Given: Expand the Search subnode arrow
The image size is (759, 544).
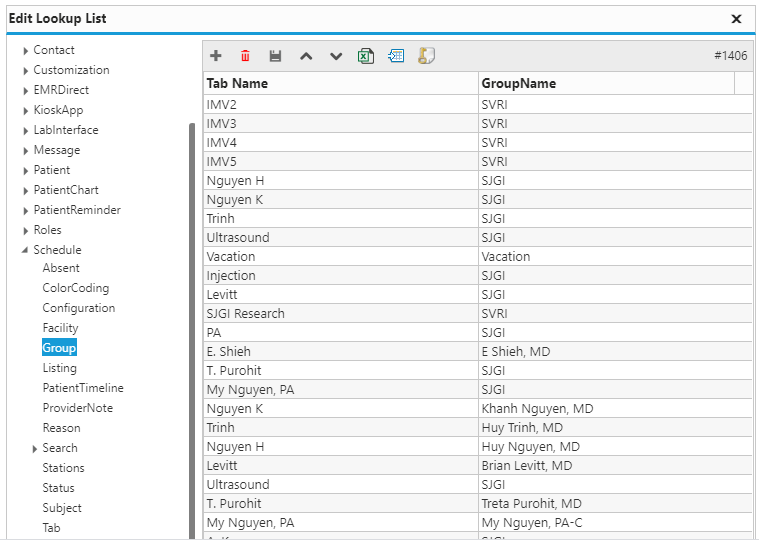Looking at the screenshot, I should [x=35, y=449].
